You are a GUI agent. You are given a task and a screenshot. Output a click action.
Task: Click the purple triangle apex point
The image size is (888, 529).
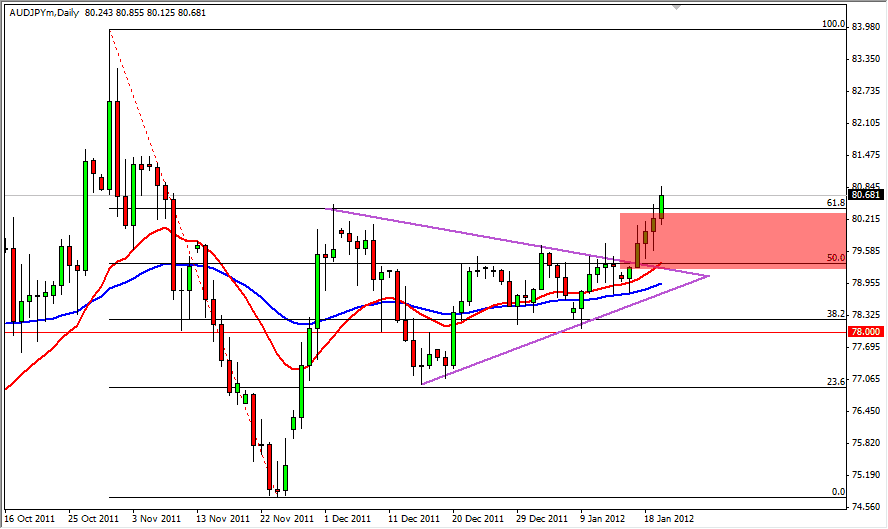click(709, 275)
